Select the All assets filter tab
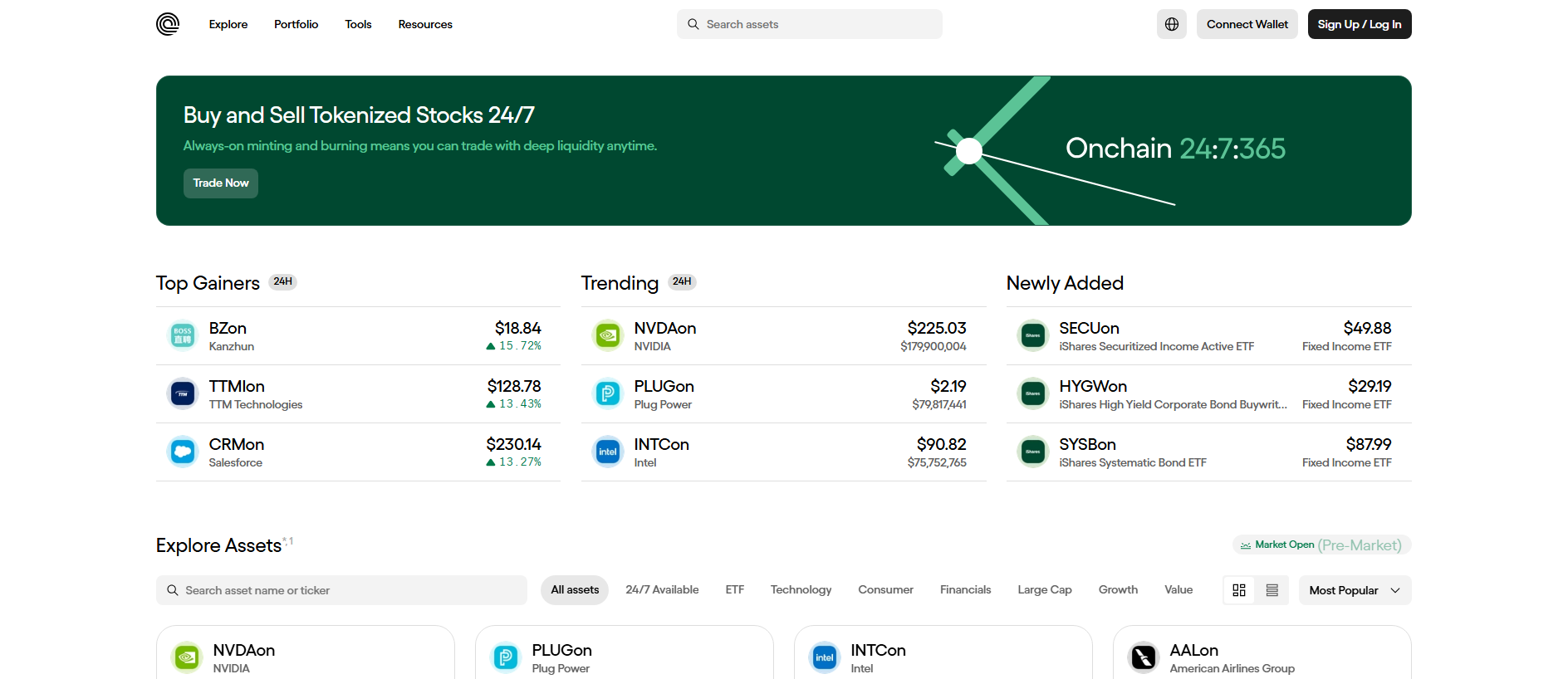1568x679 pixels. 575,590
